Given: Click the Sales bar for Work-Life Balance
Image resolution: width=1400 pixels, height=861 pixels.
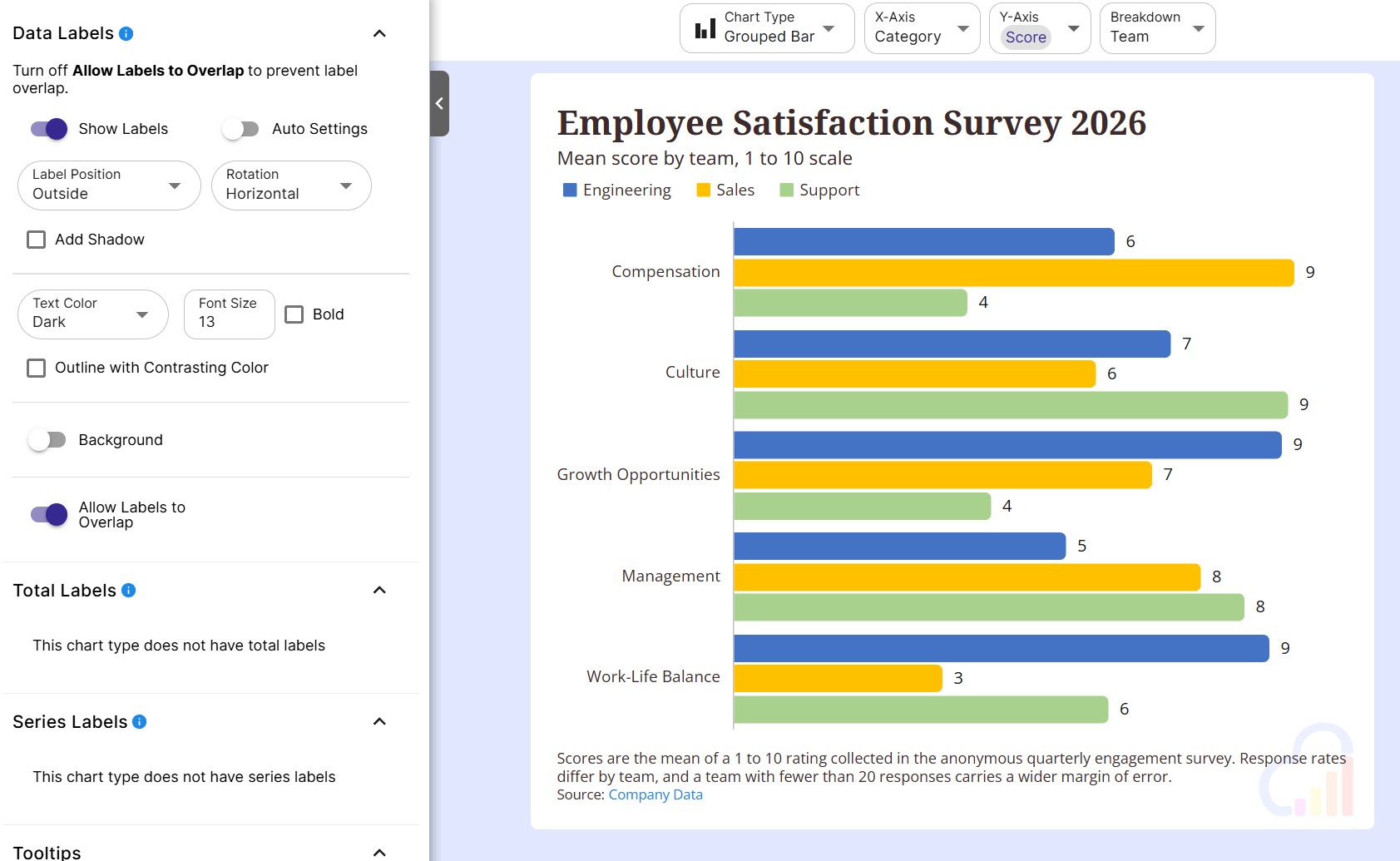Looking at the screenshot, I should click(839, 678).
